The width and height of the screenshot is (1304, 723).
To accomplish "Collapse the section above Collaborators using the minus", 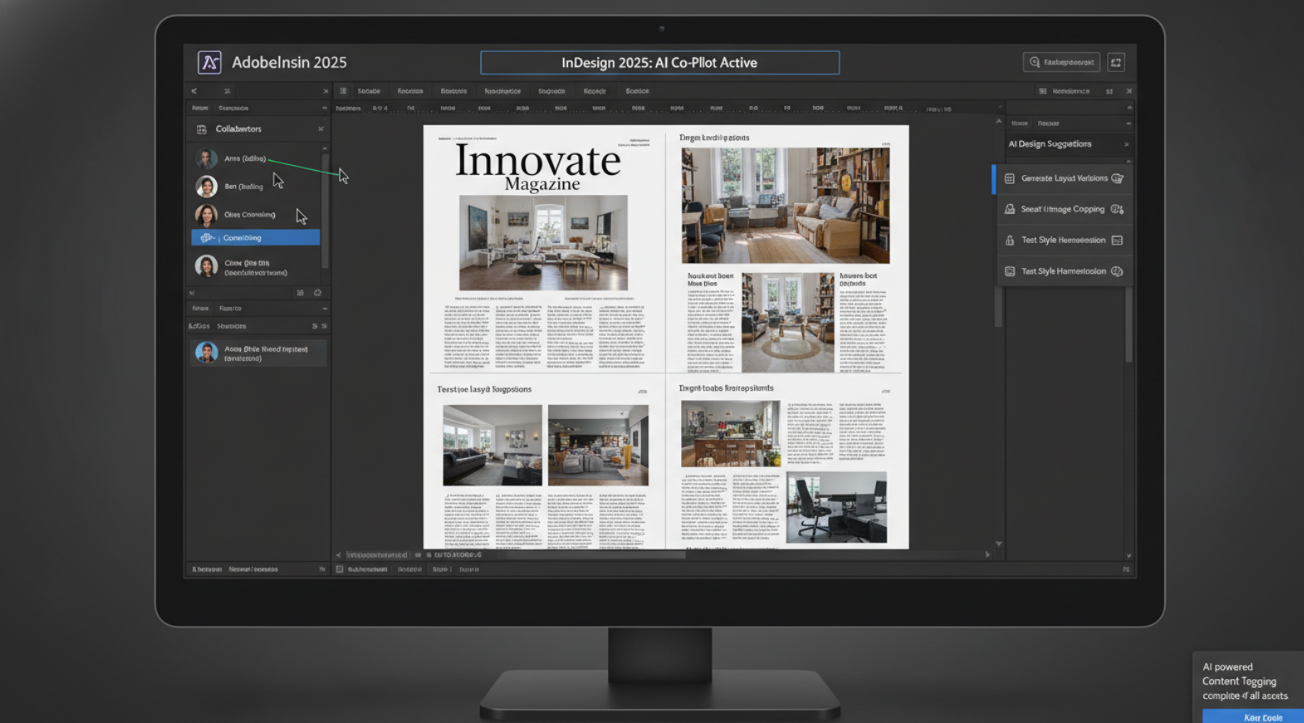I will click(x=325, y=108).
